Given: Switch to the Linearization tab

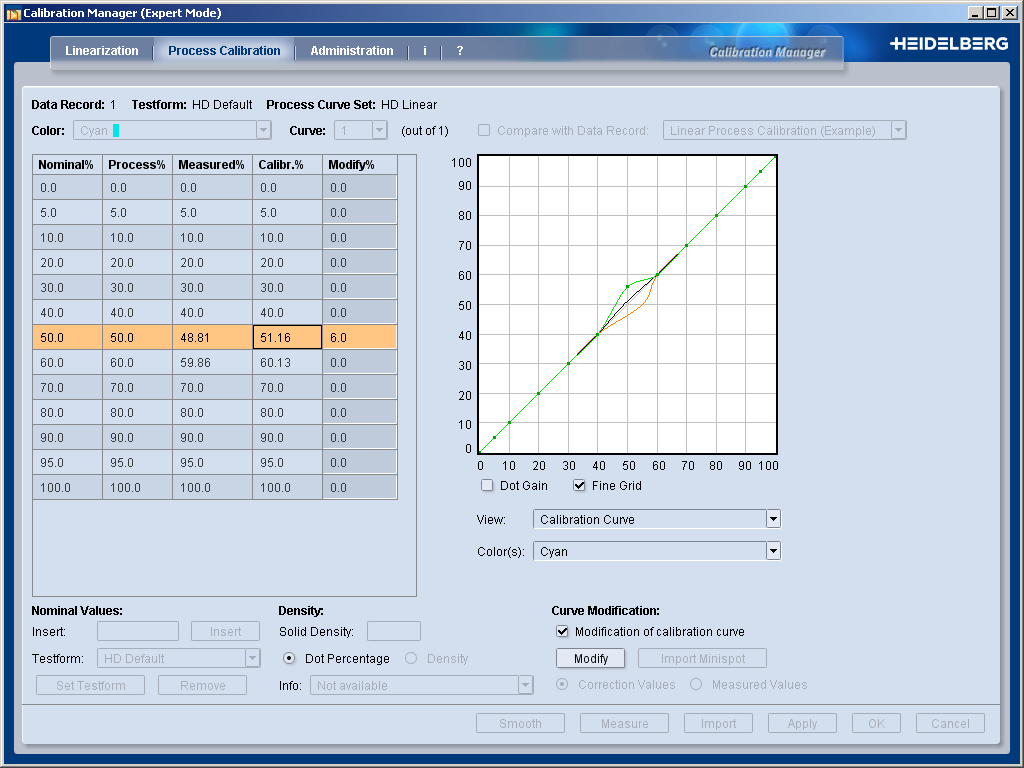Looking at the screenshot, I should point(102,51).
